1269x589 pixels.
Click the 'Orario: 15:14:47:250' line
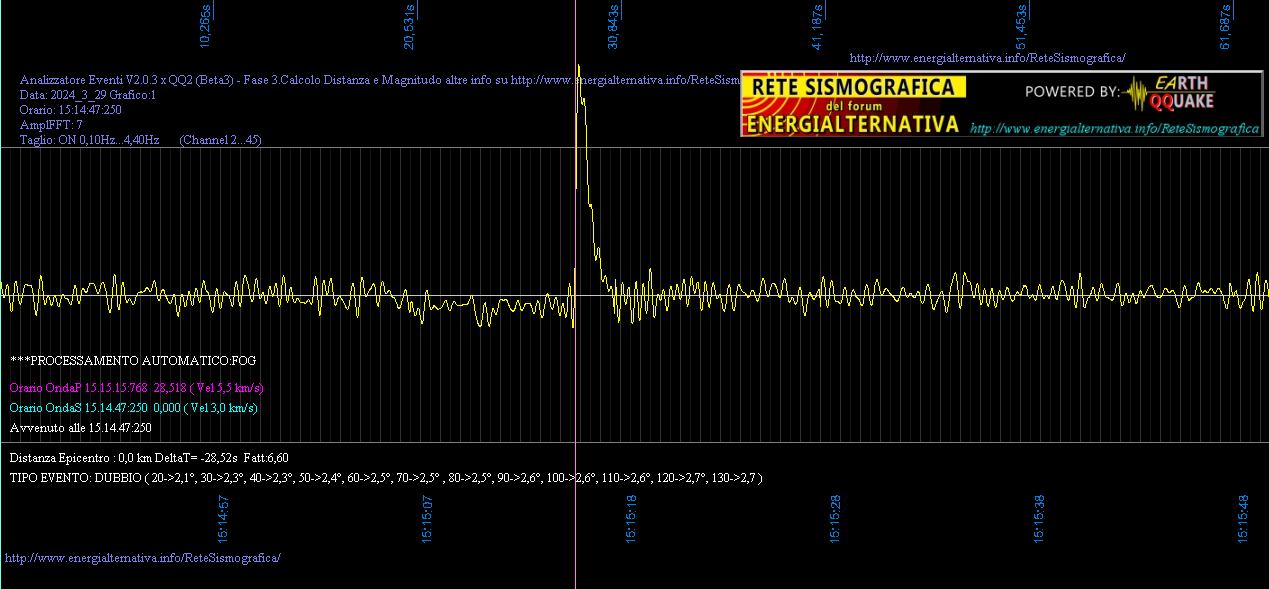pyautogui.click(x=71, y=110)
